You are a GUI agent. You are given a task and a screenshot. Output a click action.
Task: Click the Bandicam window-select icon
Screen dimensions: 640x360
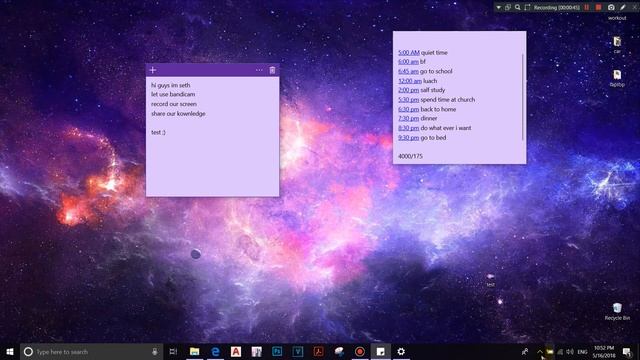[508, 7]
